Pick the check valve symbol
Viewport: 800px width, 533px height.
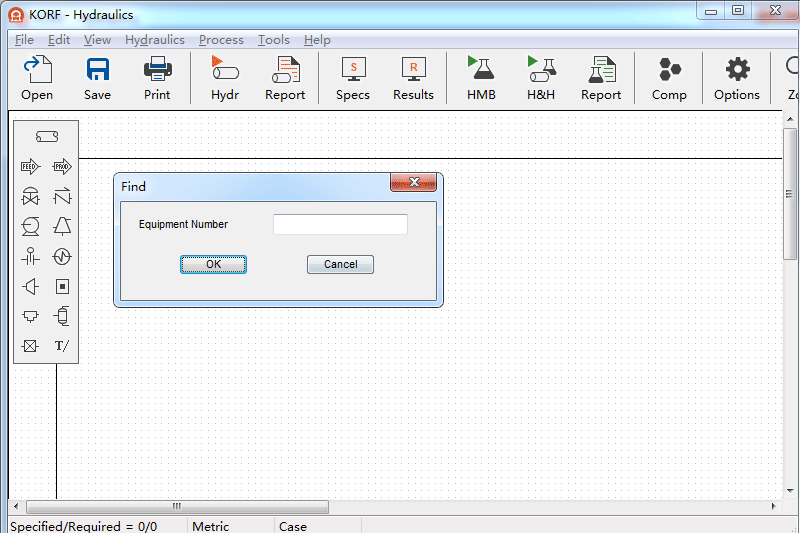tap(62, 196)
